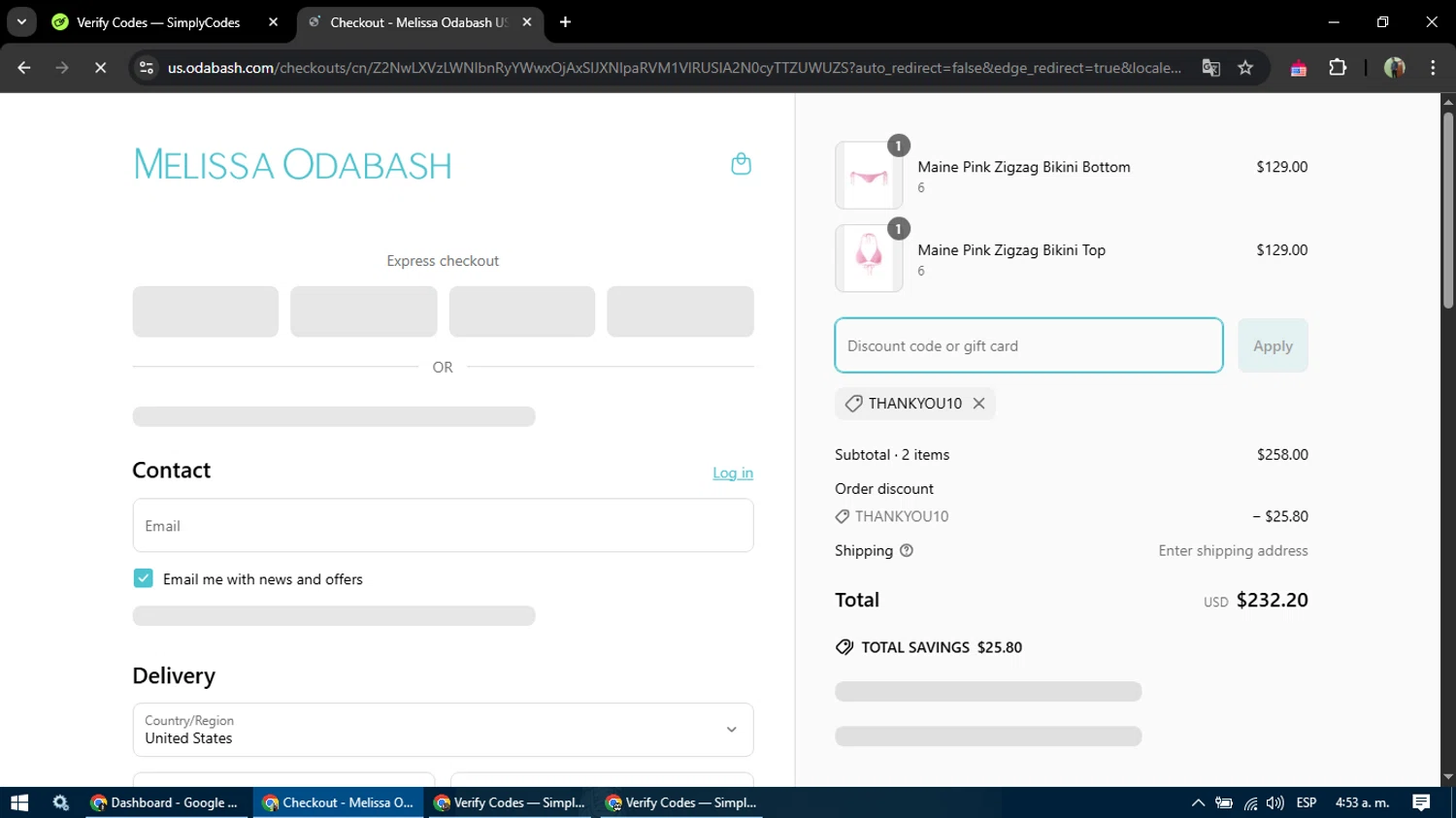Bookmark this page with the star icon
The image size is (1456, 818).
pos(1245,68)
